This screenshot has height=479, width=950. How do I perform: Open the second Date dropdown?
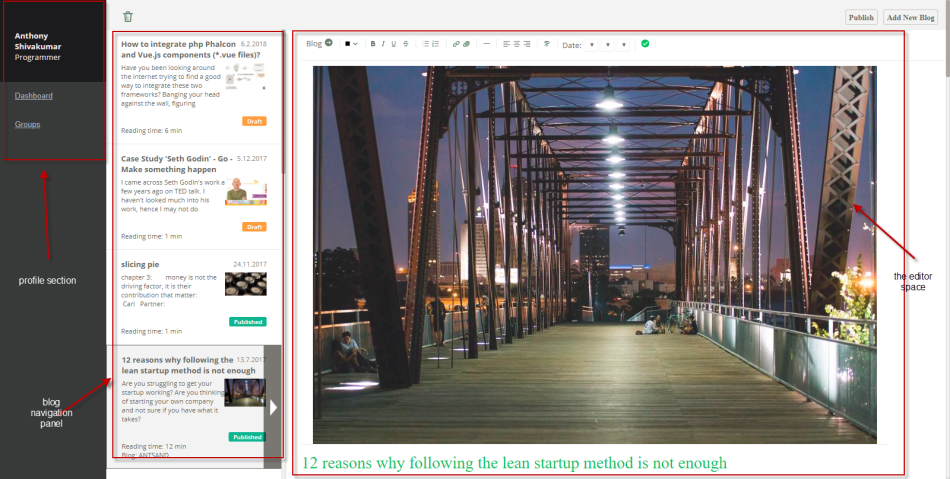click(x=607, y=45)
